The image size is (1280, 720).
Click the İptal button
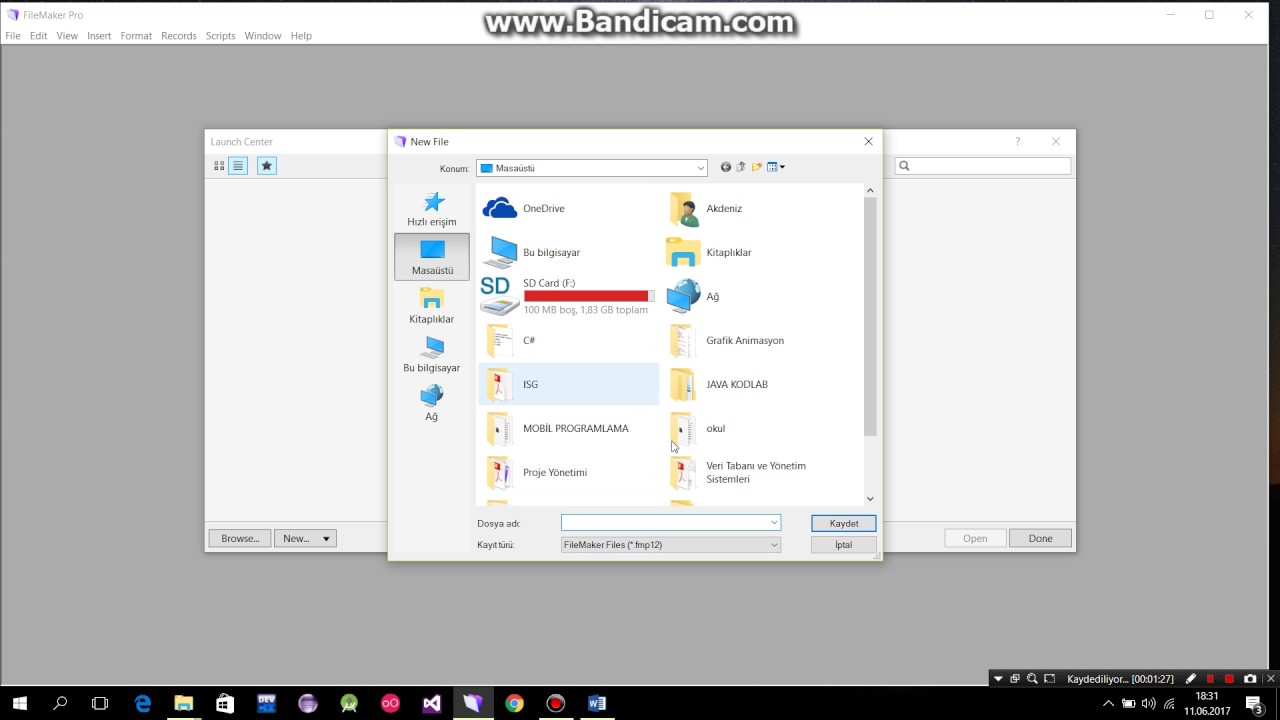pos(844,545)
